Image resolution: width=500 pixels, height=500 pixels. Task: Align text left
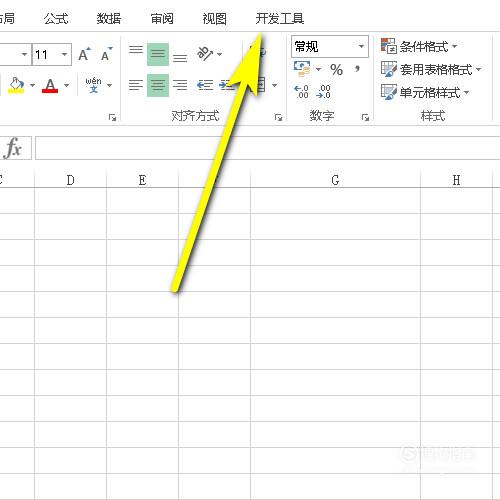pyautogui.click(x=136, y=85)
